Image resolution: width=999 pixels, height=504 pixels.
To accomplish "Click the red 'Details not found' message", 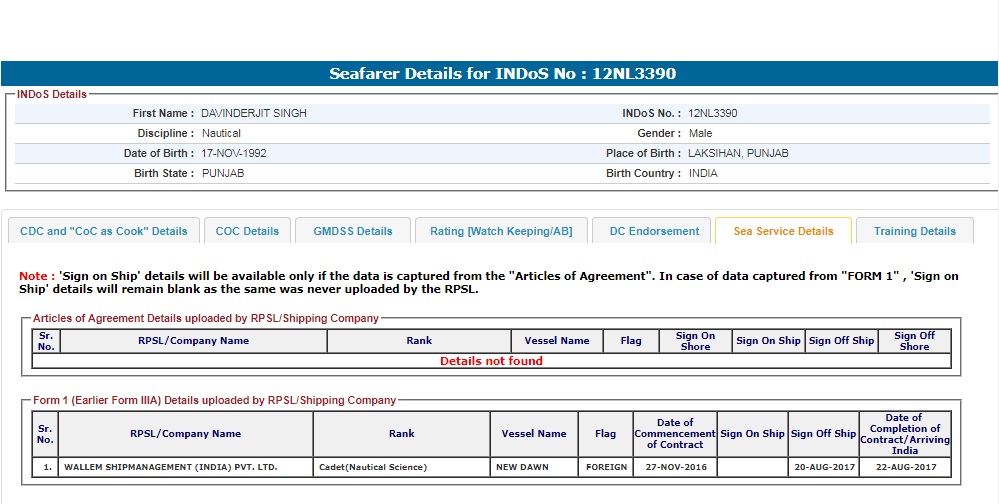I will click(x=491, y=361).
